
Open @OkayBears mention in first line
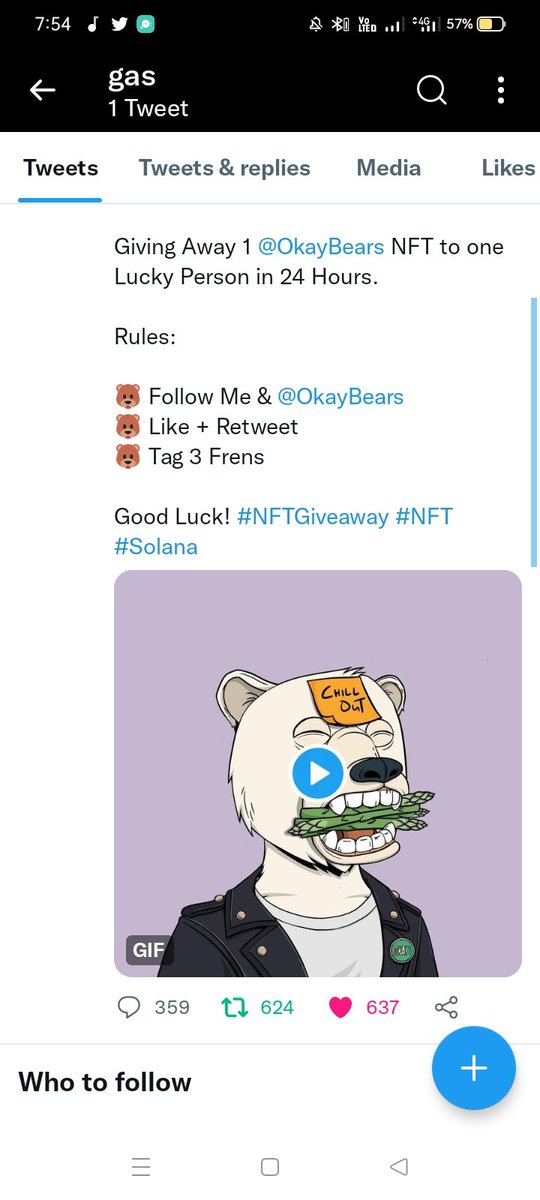pyautogui.click(x=321, y=246)
